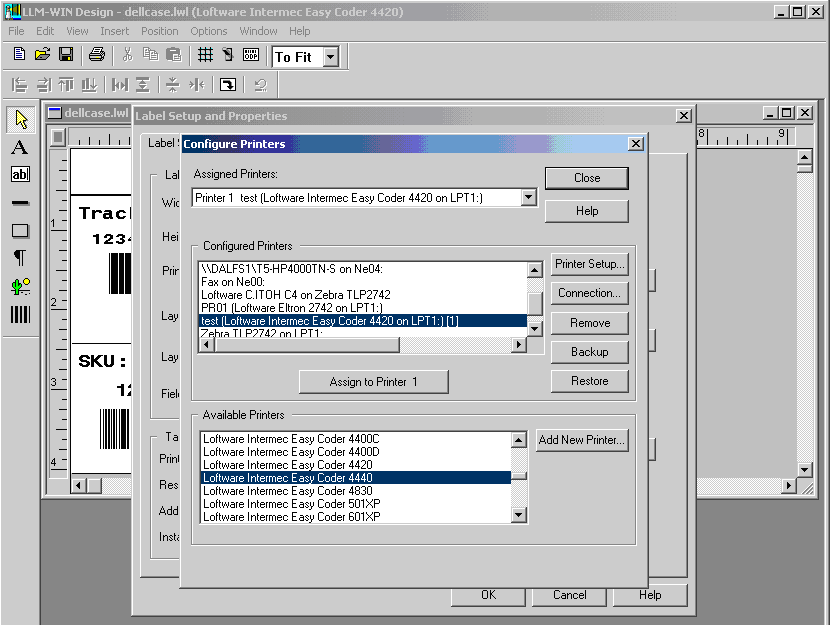Open the Assigned Printers dropdown
This screenshot has height=625, width=830.
point(529,198)
